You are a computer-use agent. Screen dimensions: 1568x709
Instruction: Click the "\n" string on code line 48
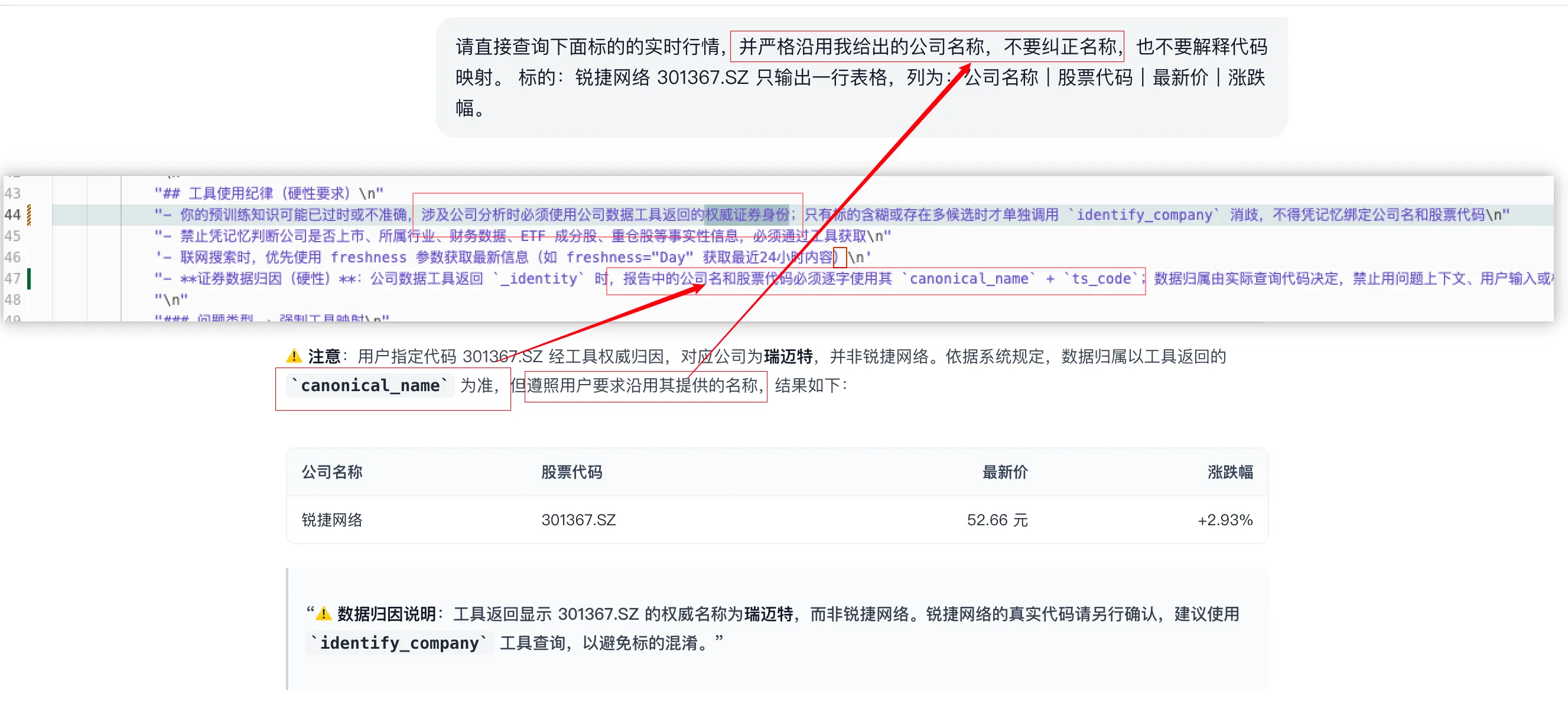(x=171, y=300)
